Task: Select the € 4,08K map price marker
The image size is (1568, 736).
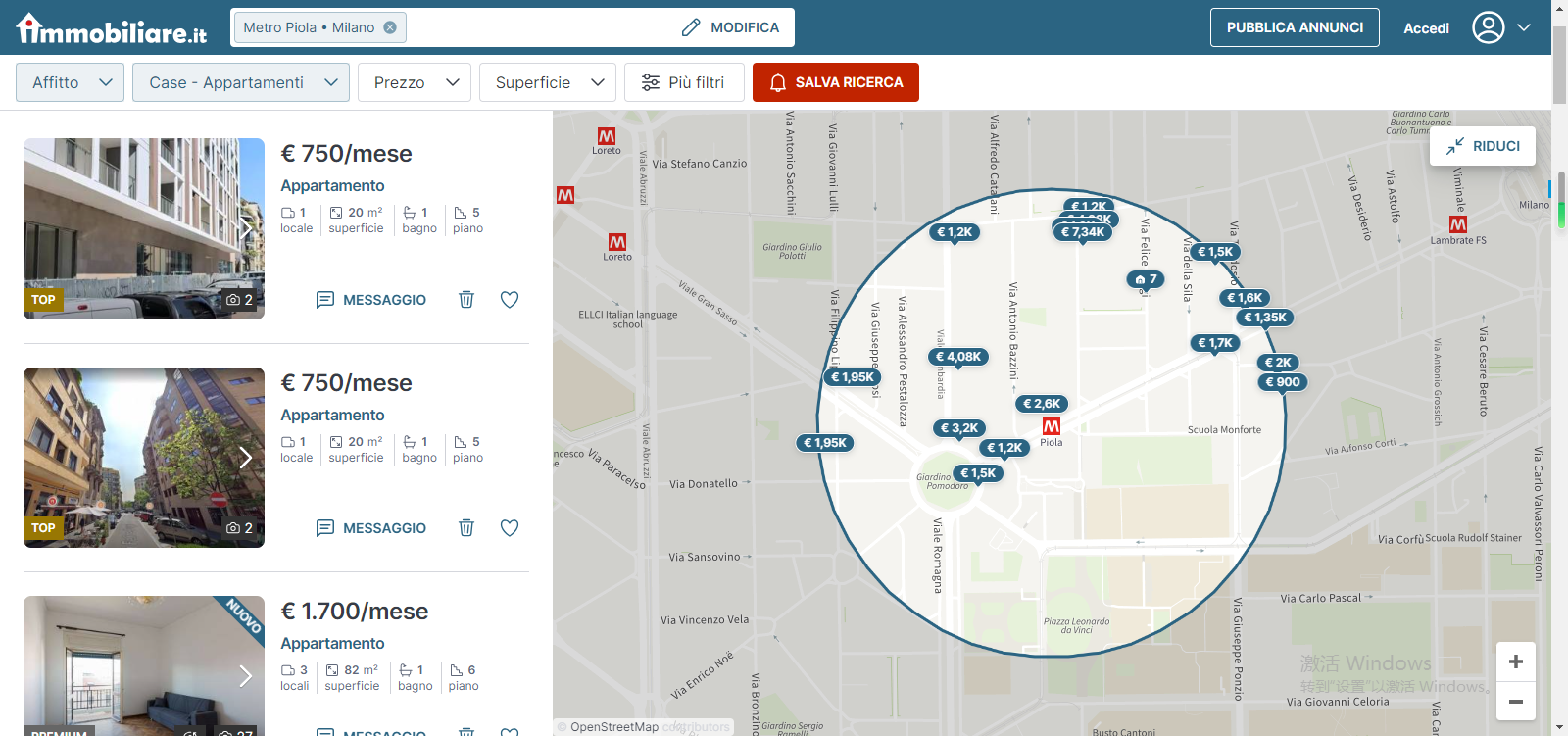Action: tap(958, 357)
